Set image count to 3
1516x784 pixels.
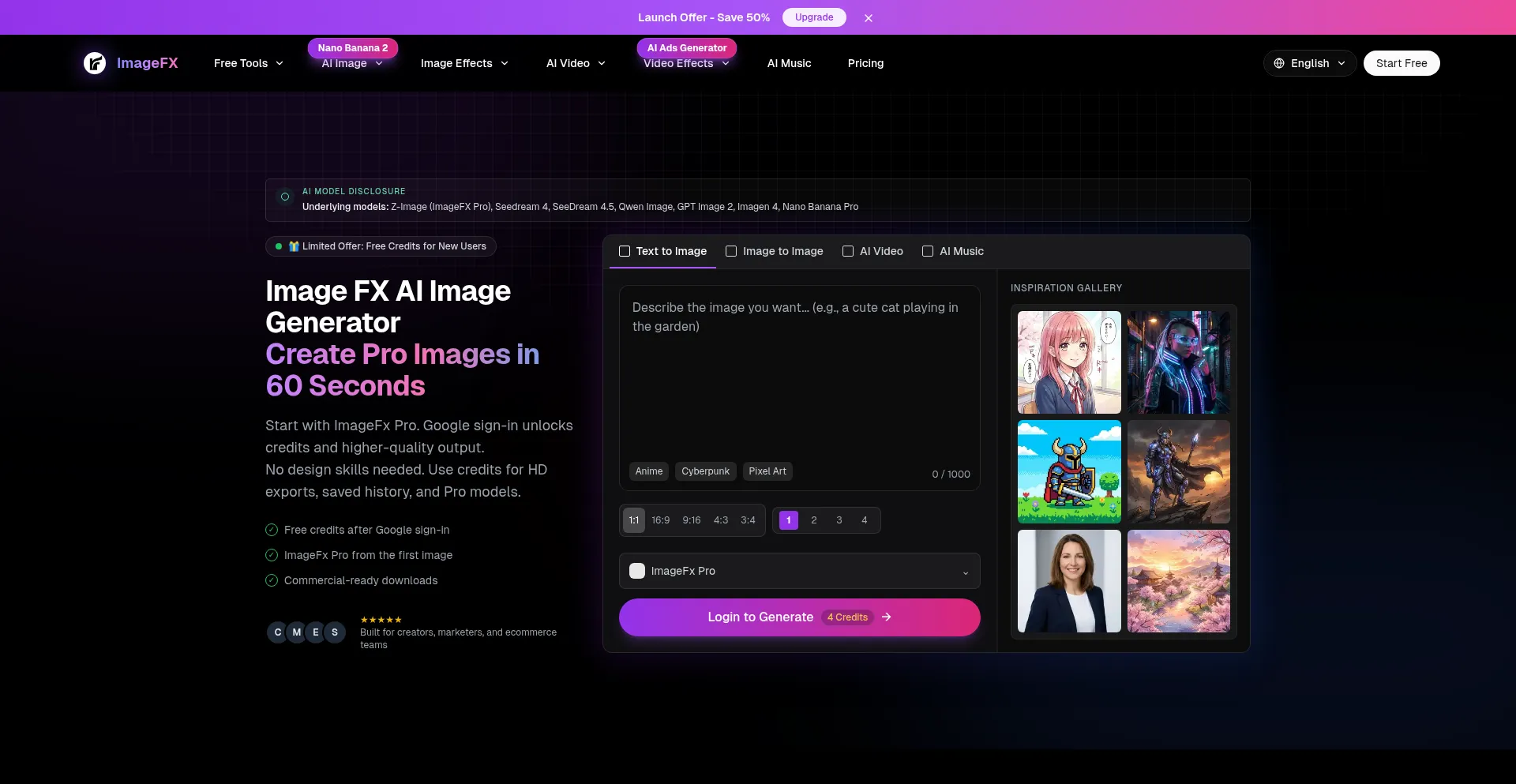pyautogui.click(x=839, y=520)
